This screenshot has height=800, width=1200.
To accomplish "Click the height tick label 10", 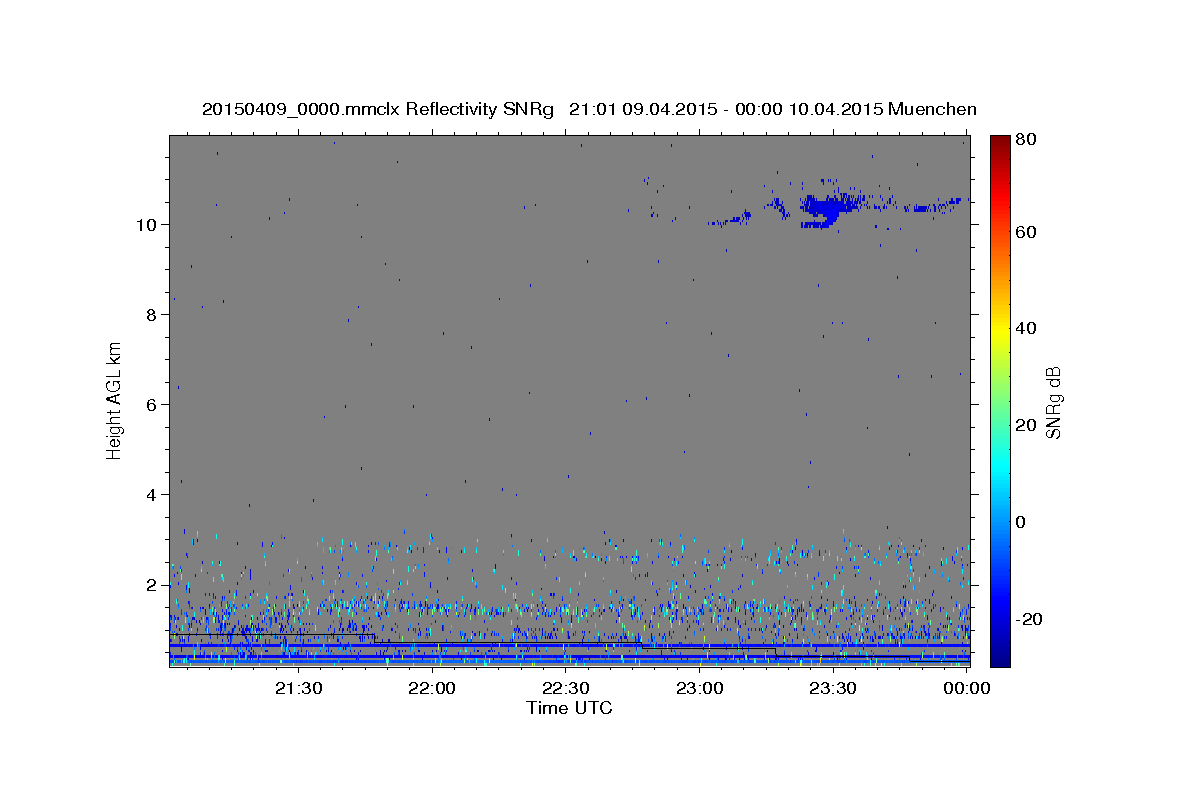I will tap(146, 224).
